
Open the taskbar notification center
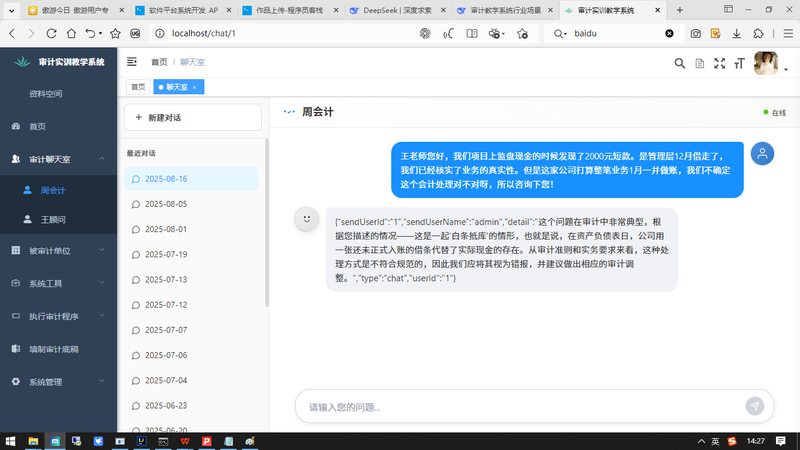tap(781, 441)
